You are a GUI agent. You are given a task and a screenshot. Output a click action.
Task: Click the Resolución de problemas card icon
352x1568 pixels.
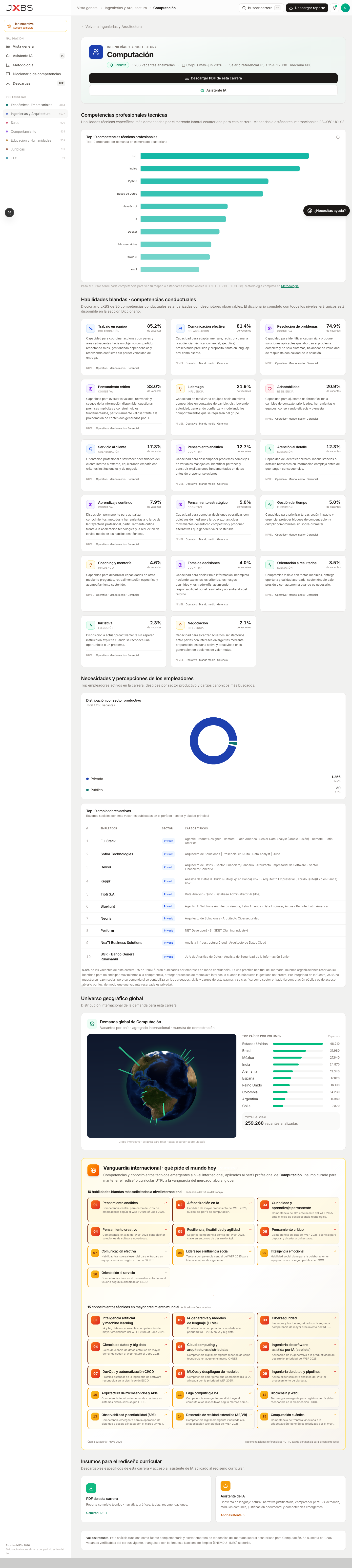coord(270,328)
